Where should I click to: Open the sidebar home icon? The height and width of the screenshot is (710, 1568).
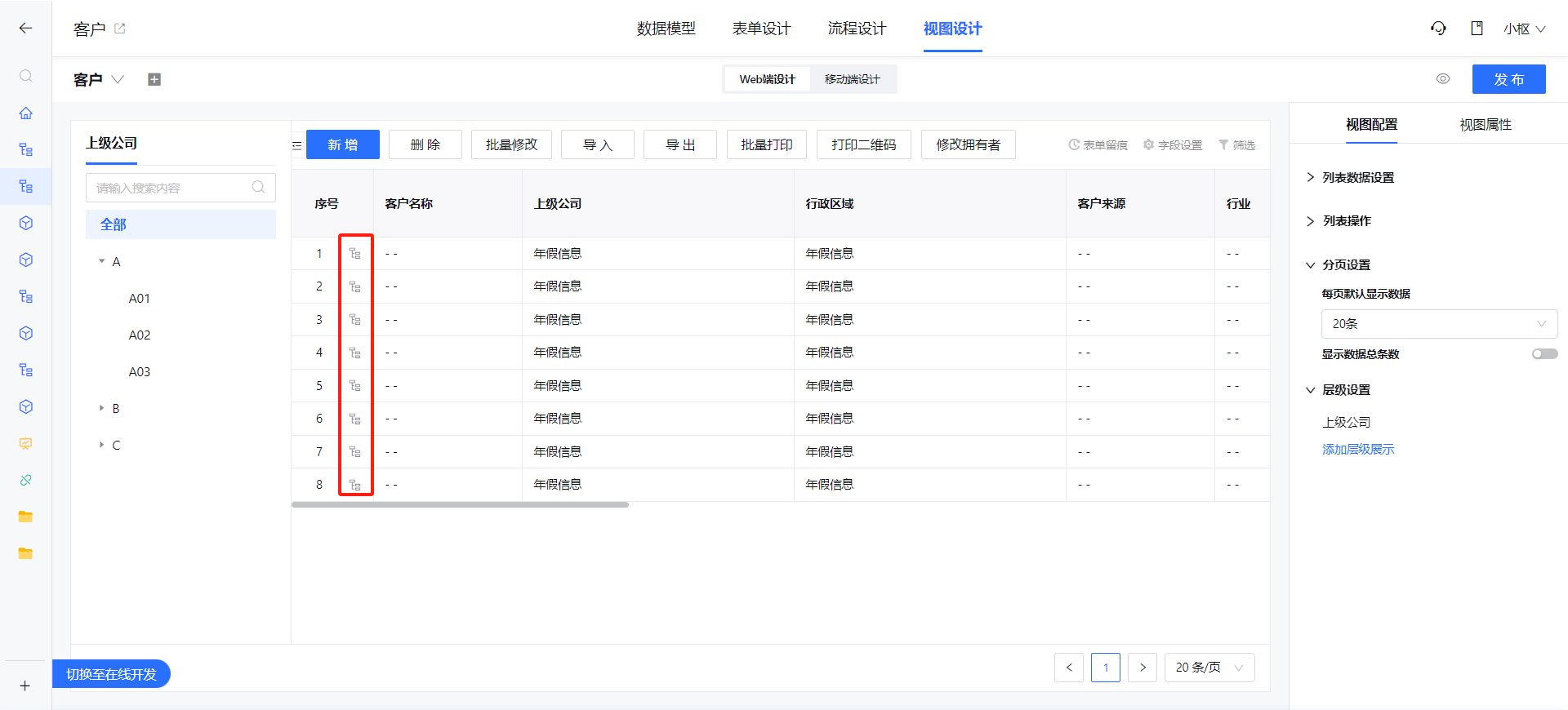coord(25,113)
